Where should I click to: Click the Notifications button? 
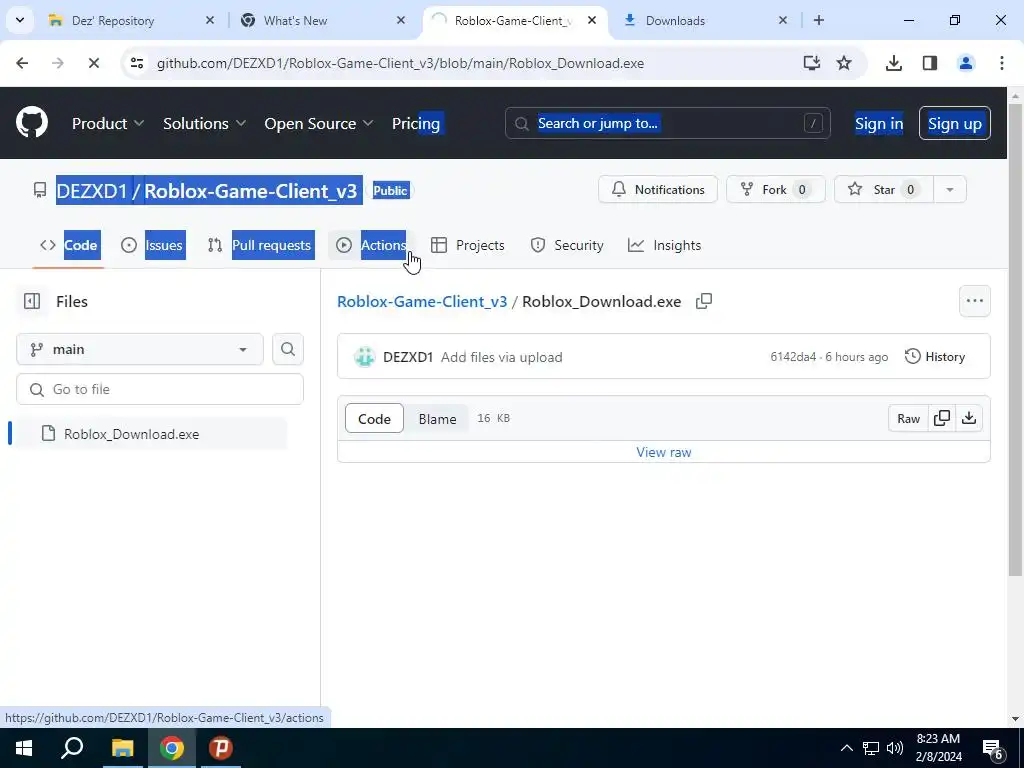(658, 189)
